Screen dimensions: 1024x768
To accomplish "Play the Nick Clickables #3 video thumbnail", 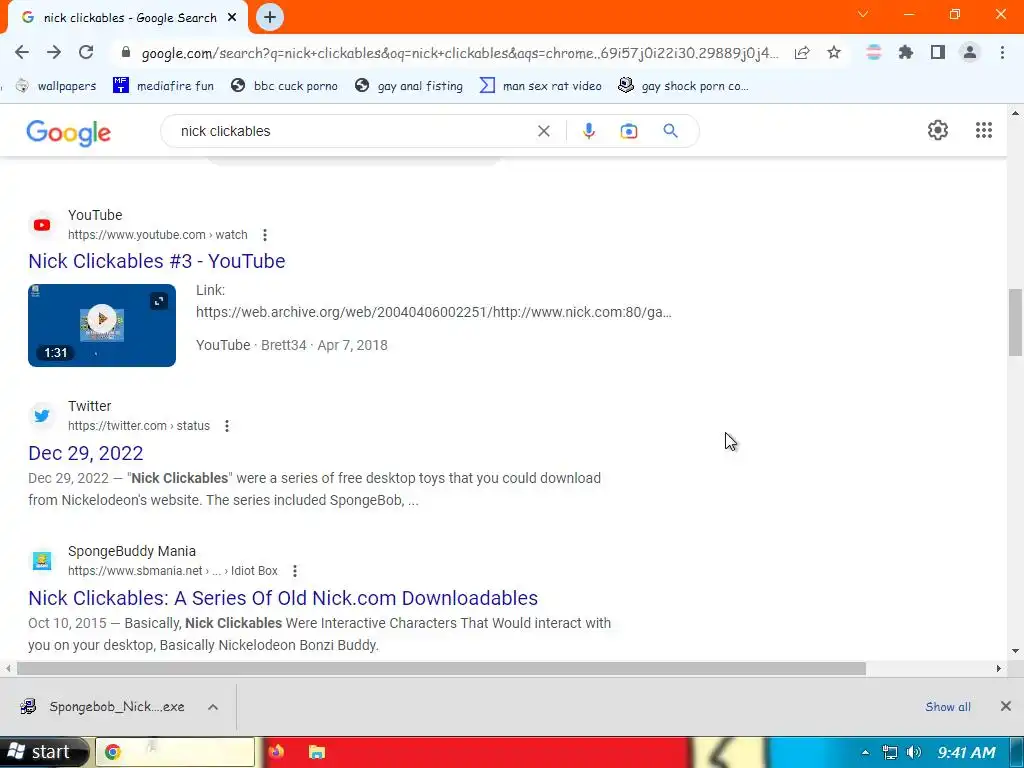I will click(102, 319).
